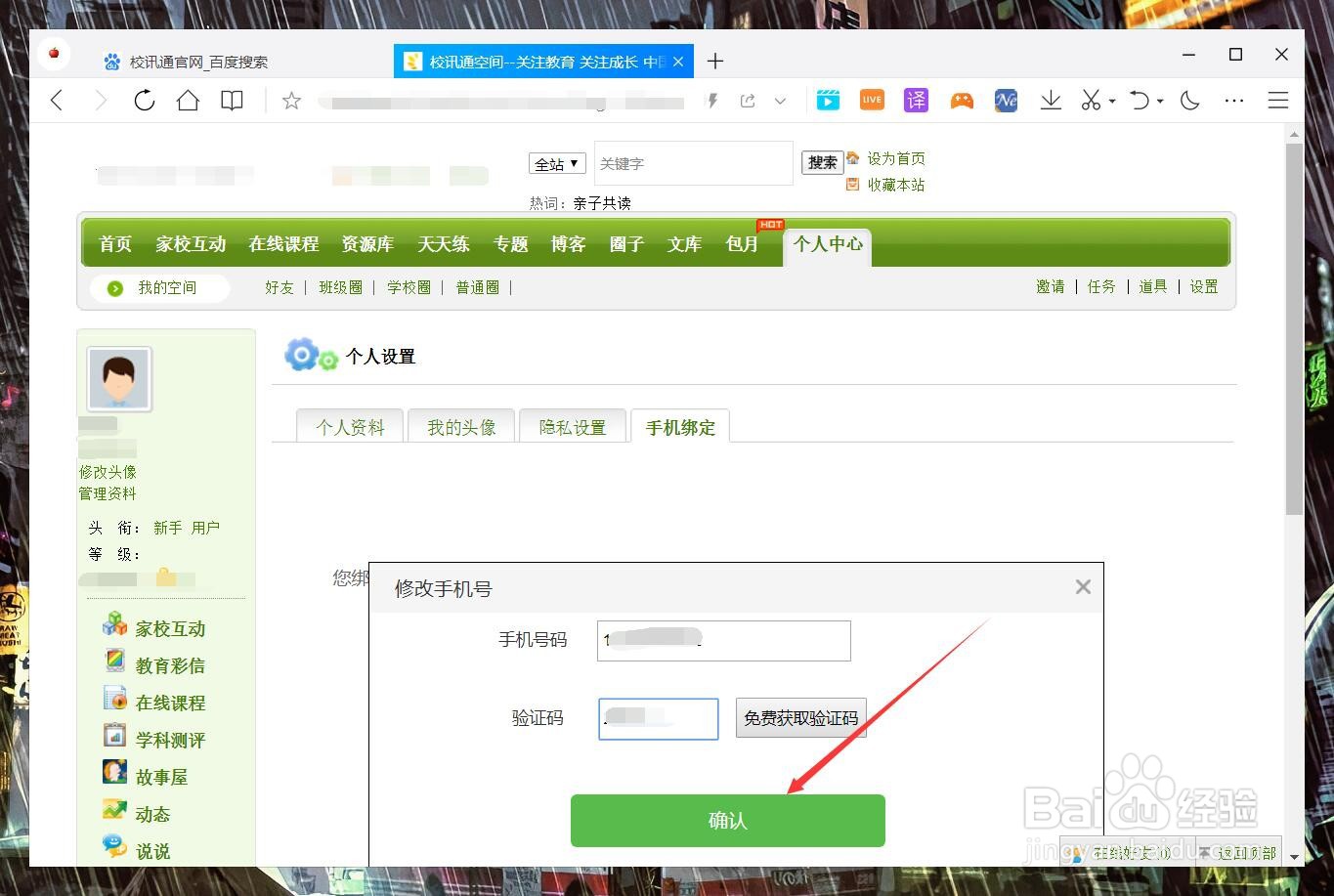Switch to the 隐私设置 settings tab

(573, 426)
